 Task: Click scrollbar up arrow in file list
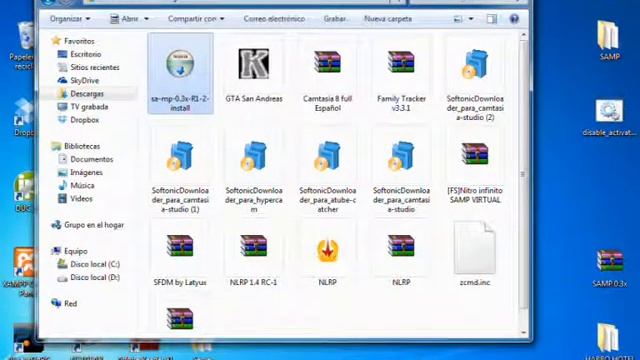[x=523, y=36]
